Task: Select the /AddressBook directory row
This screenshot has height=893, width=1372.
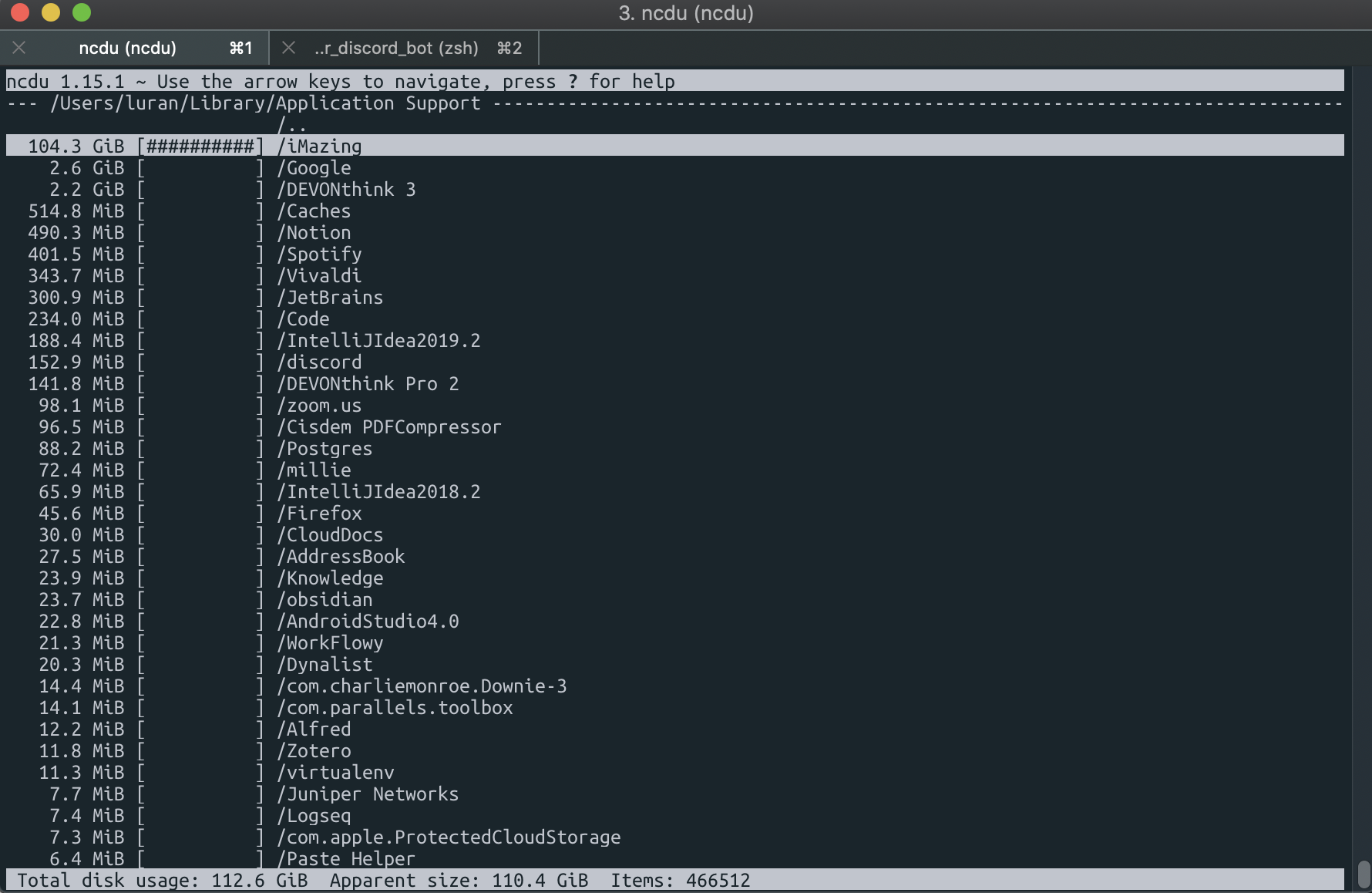Action: coord(675,556)
